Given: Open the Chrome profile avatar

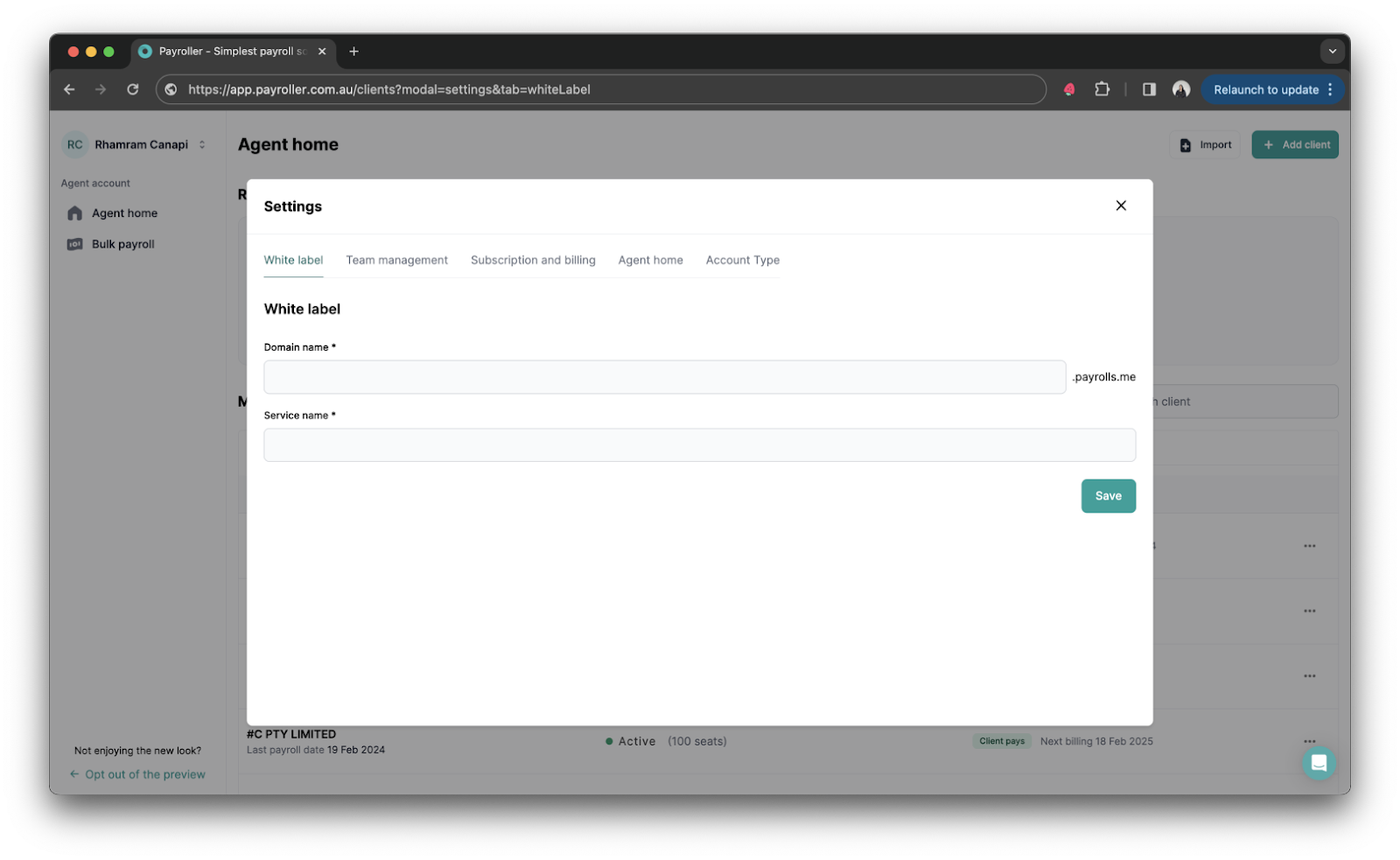Looking at the screenshot, I should point(1181,89).
